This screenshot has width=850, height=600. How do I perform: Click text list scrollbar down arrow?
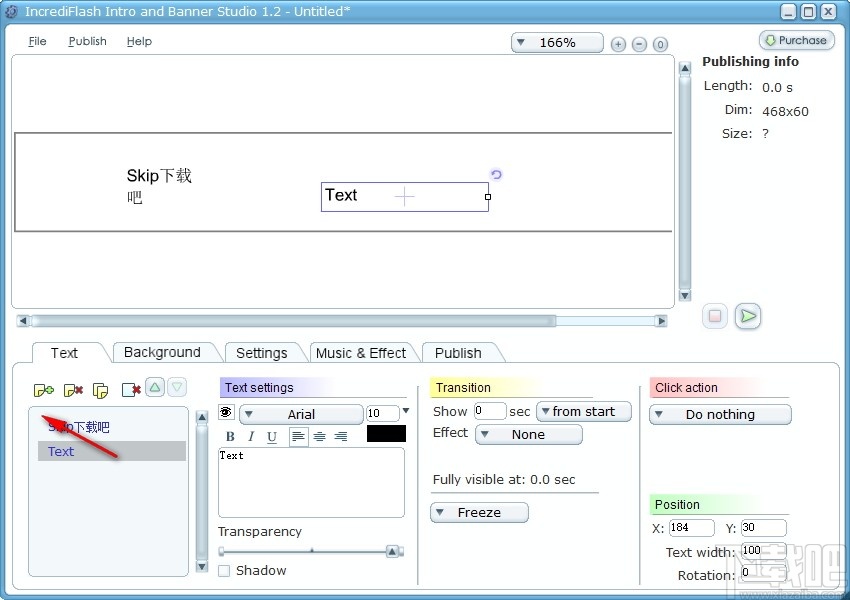[x=202, y=566]
